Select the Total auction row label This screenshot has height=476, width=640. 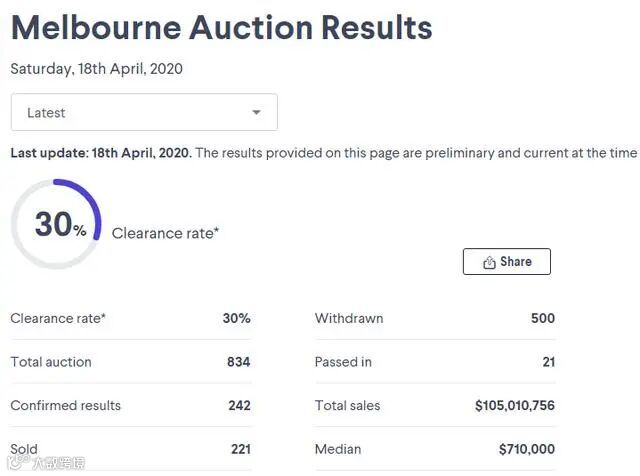[x=51, y=362]
